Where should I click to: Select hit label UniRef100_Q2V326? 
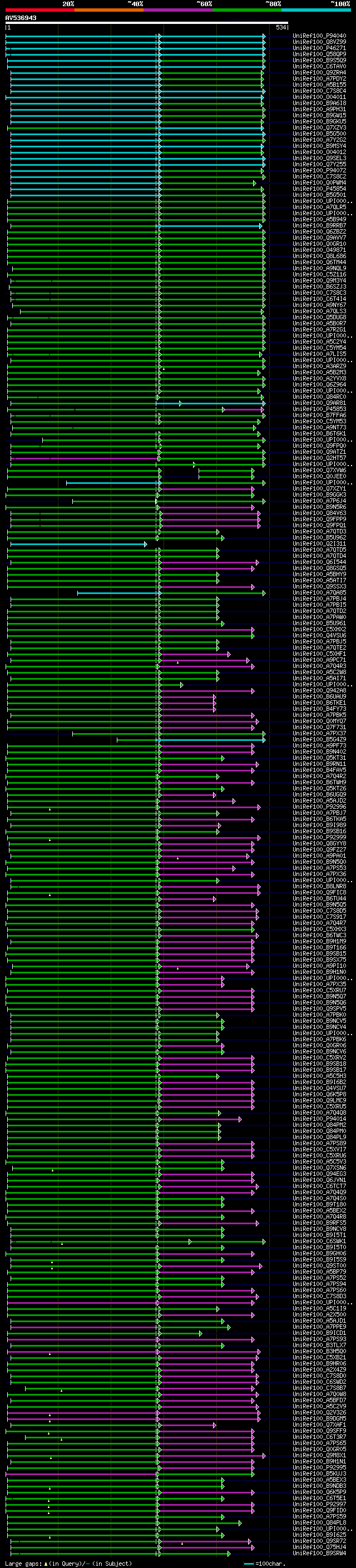(319, 1413)
